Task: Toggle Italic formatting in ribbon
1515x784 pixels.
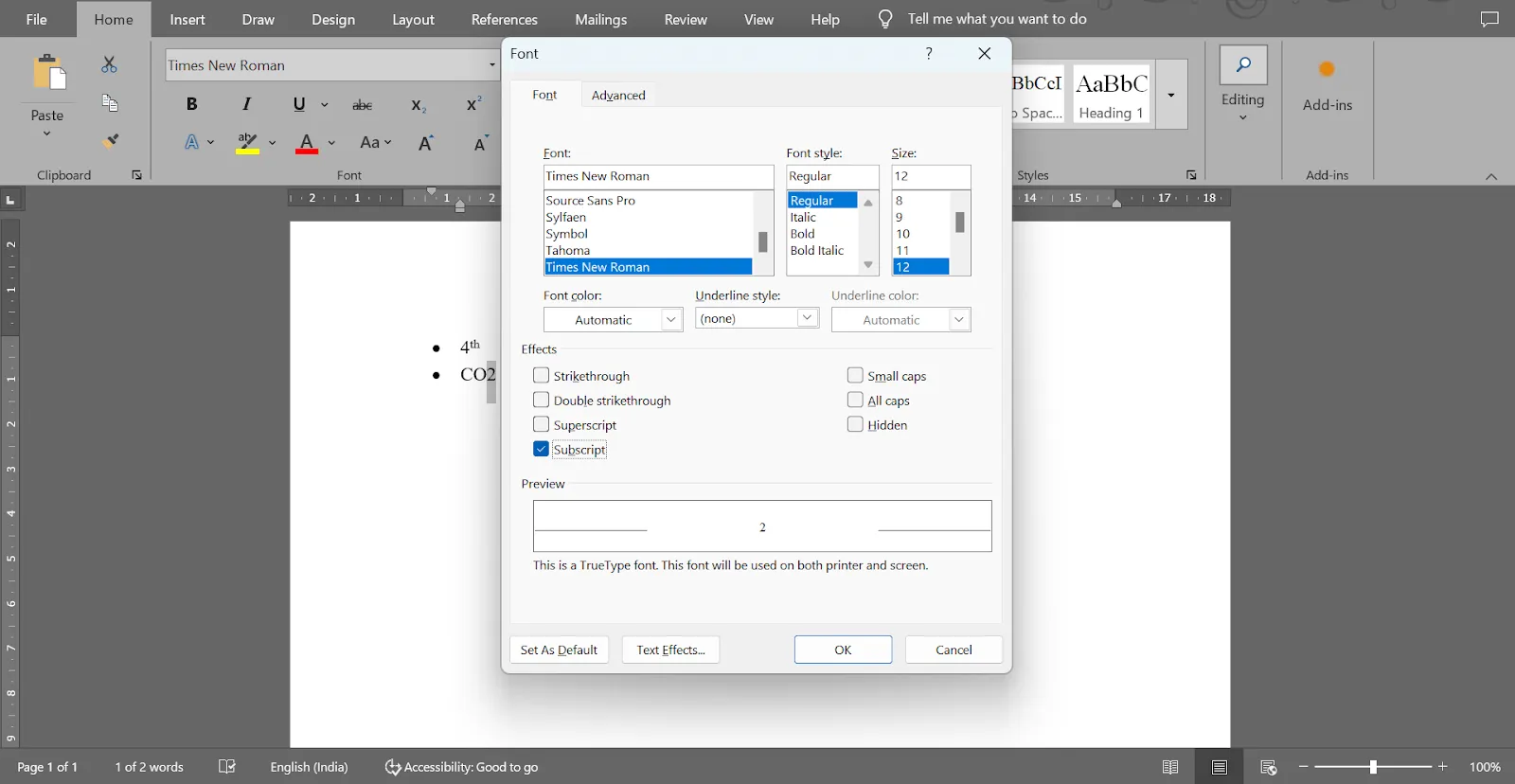Action: [246, 104]
